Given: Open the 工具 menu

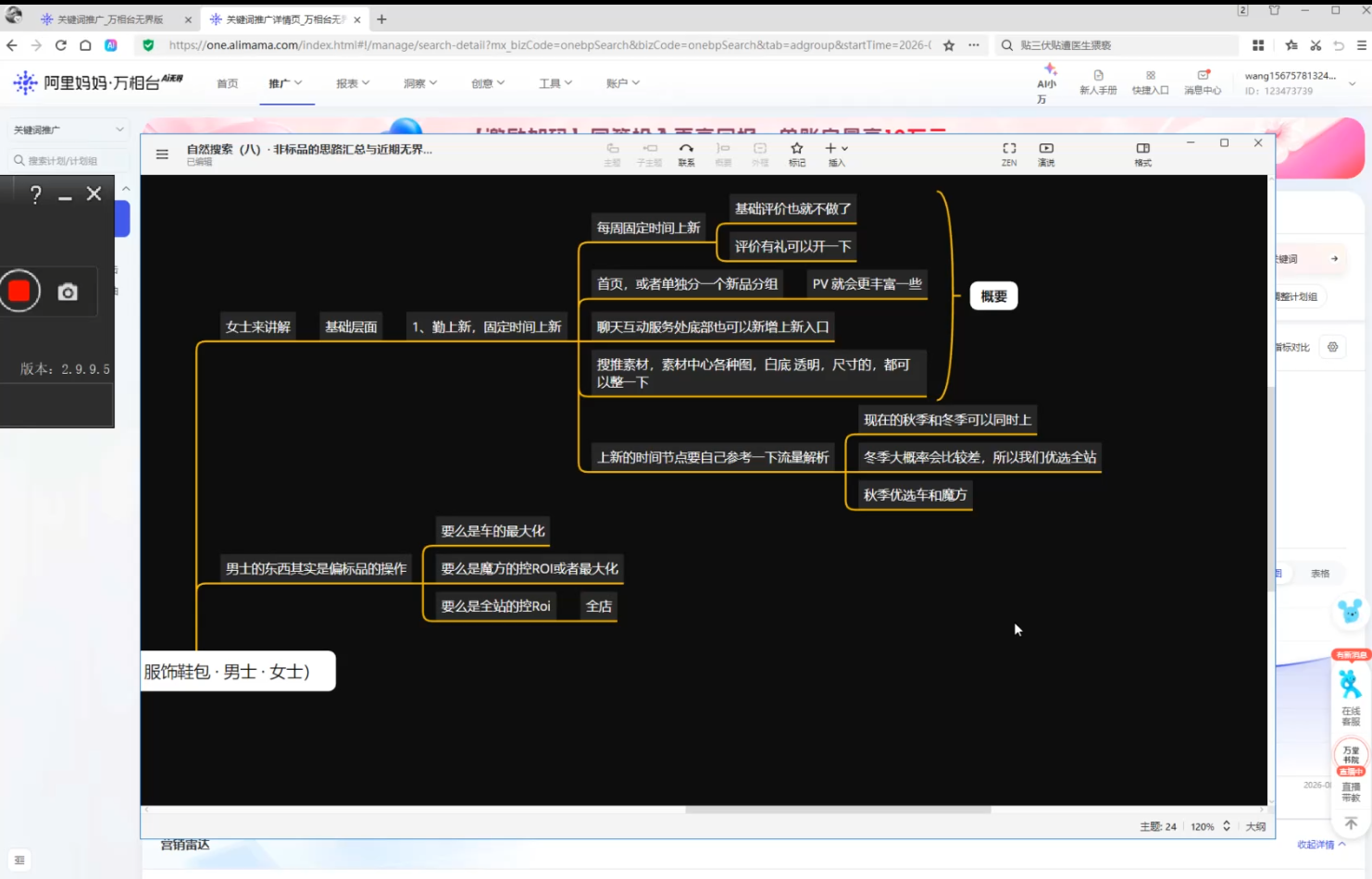Looking at the screenshot, I should (x=555, y=83).
